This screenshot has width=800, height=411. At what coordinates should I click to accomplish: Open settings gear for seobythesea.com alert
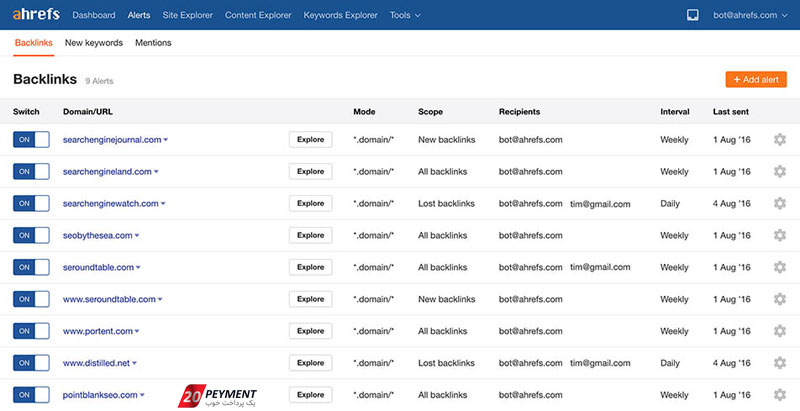tap(780, 235)
